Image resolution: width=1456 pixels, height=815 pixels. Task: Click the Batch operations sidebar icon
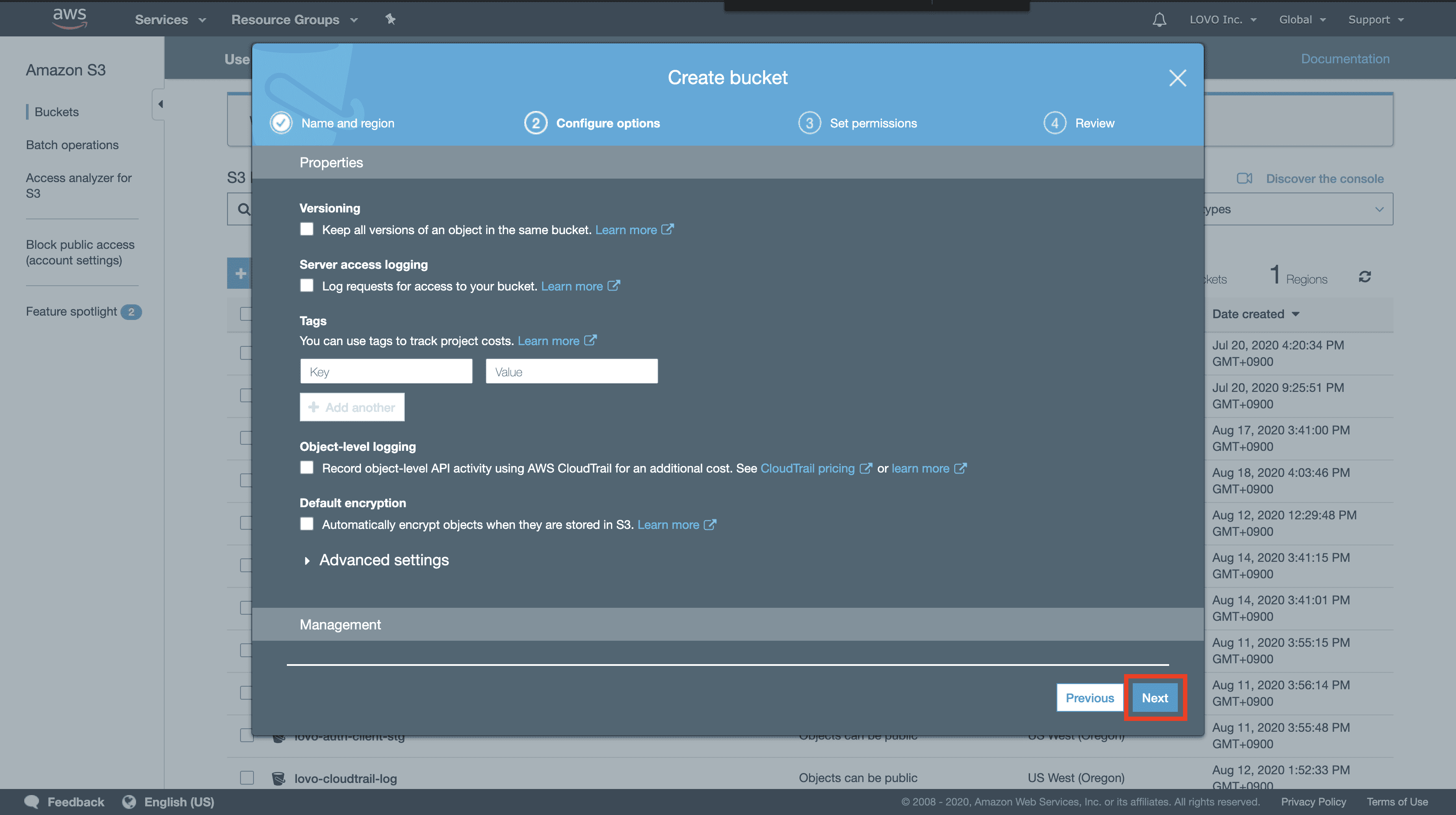(72, 145)
